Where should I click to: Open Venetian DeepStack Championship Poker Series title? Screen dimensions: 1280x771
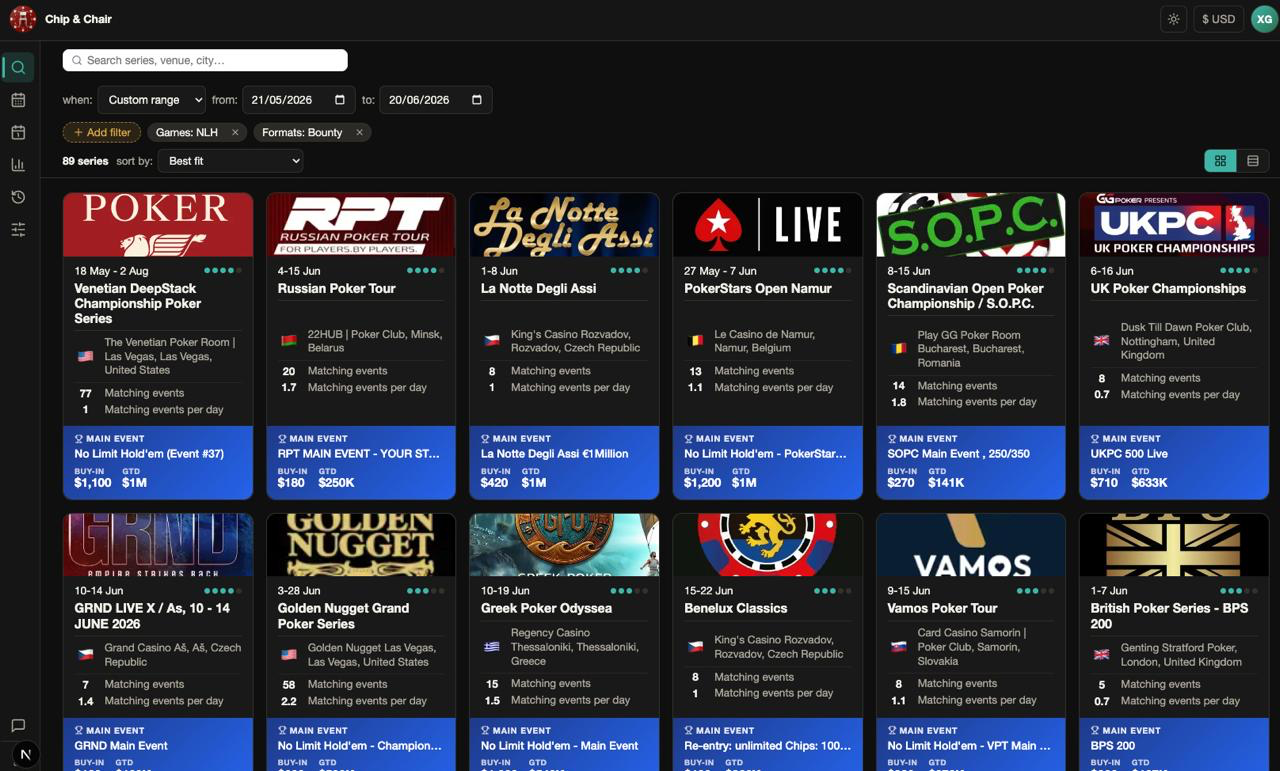tap(138, 303)
